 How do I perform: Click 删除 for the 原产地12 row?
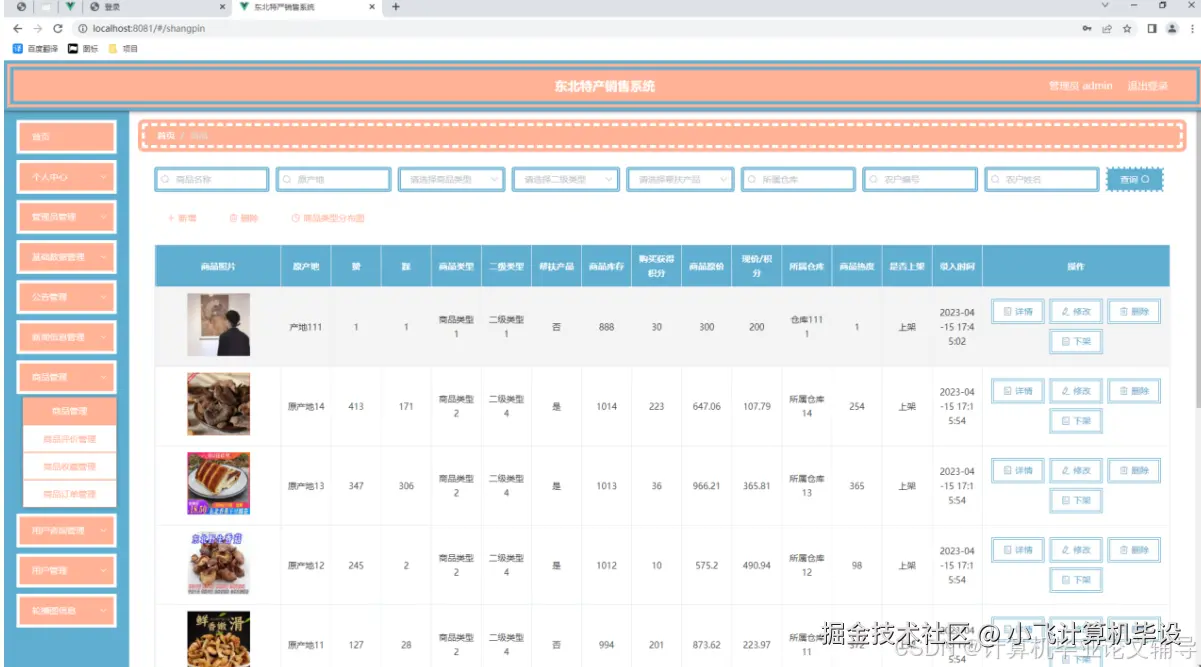(x=1134, y=550)
